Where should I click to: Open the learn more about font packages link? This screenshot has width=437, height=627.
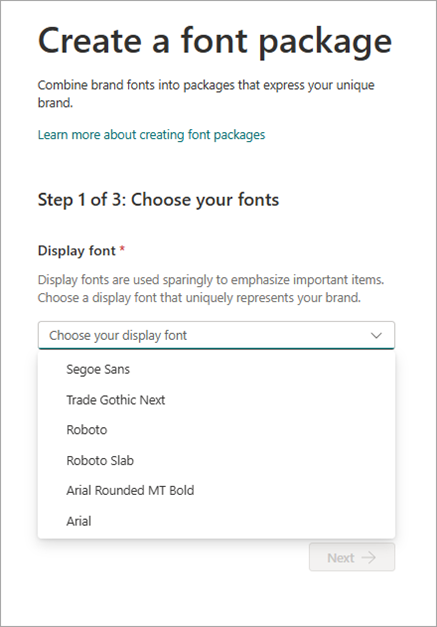pos(151,135)
